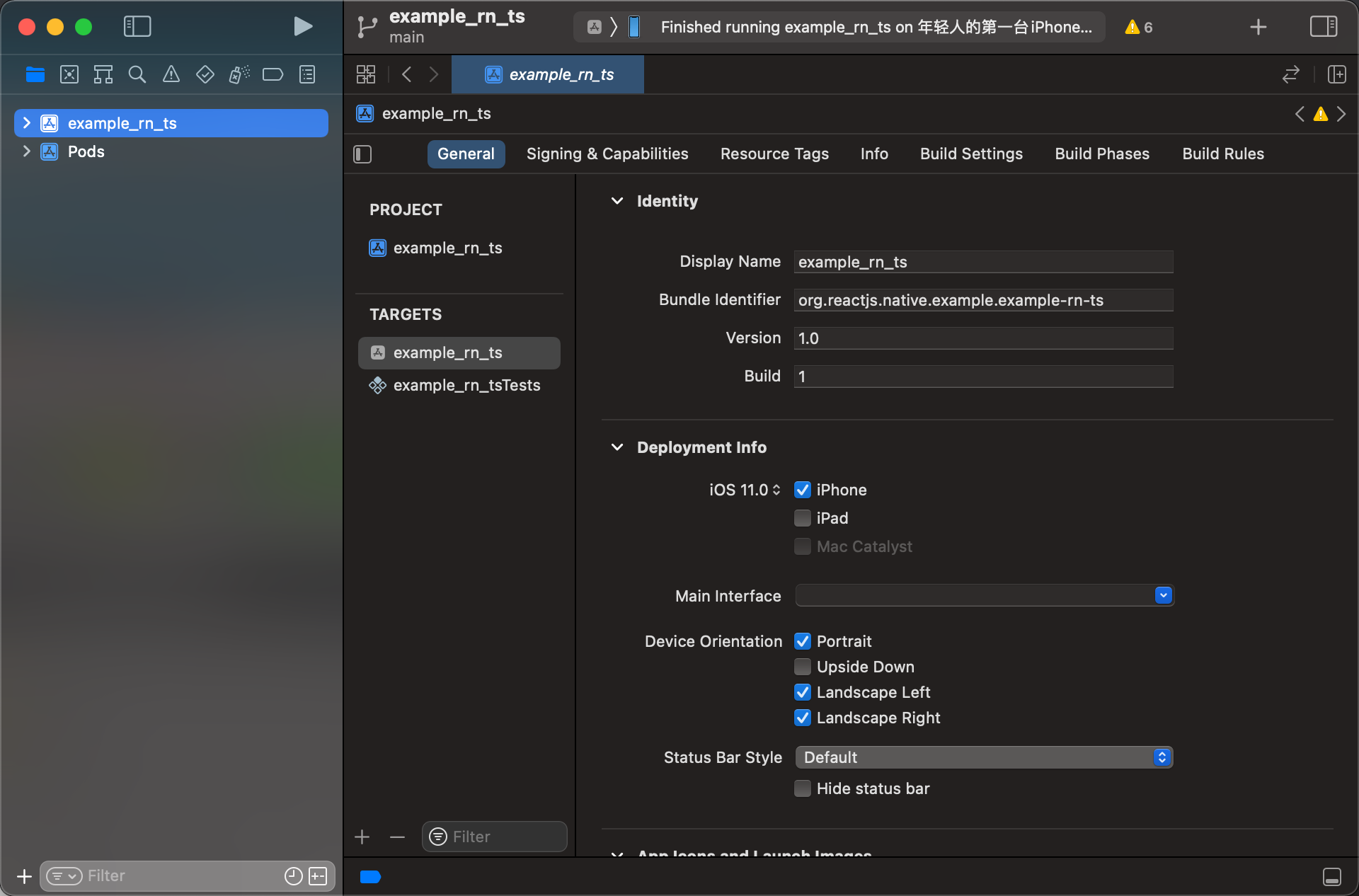The image size is (1359, 896).
Task: Expand the Pods project tree item
Action: pos(26,151)
